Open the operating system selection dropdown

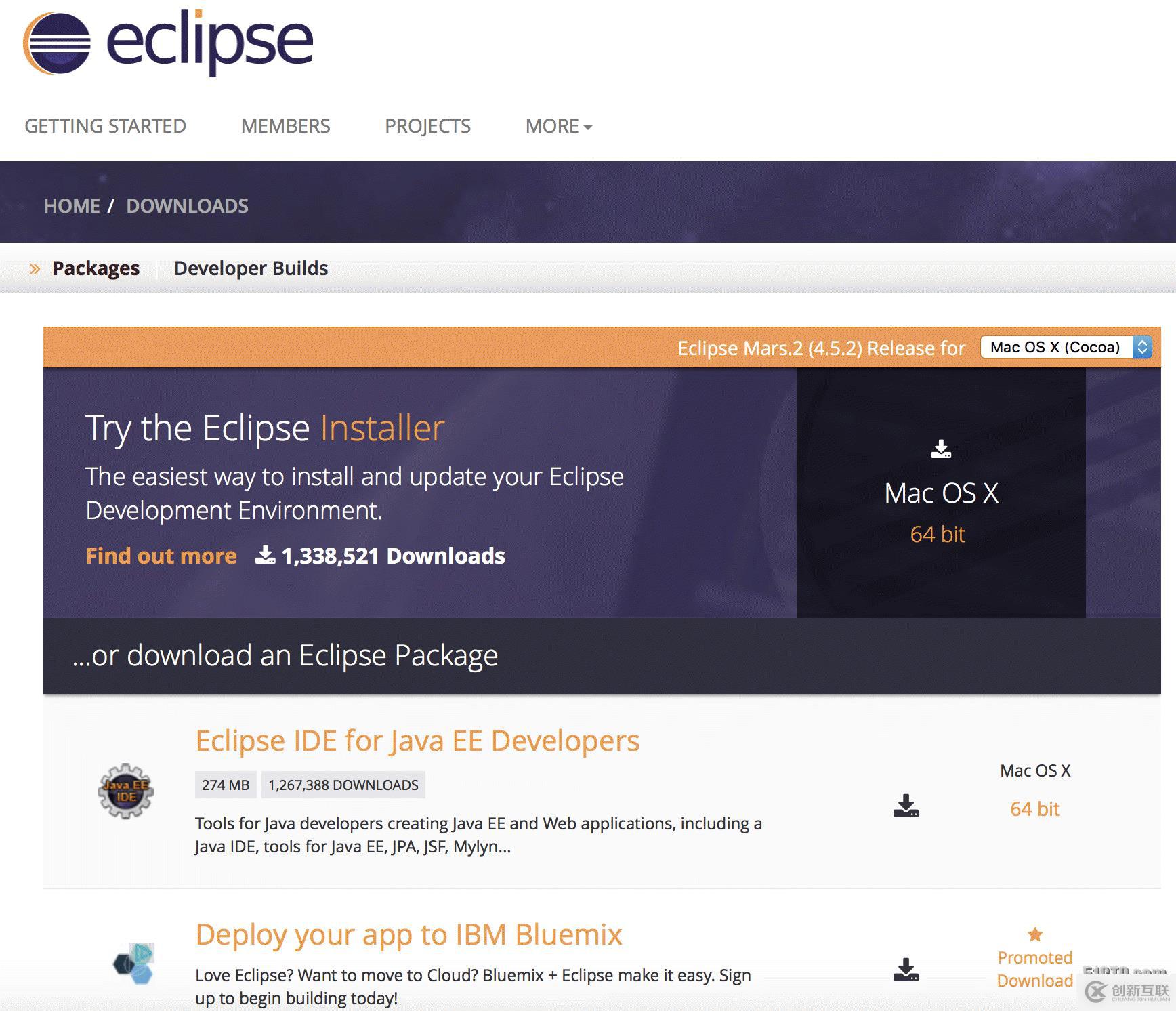pyautogui.click(x=1064, y=347)
